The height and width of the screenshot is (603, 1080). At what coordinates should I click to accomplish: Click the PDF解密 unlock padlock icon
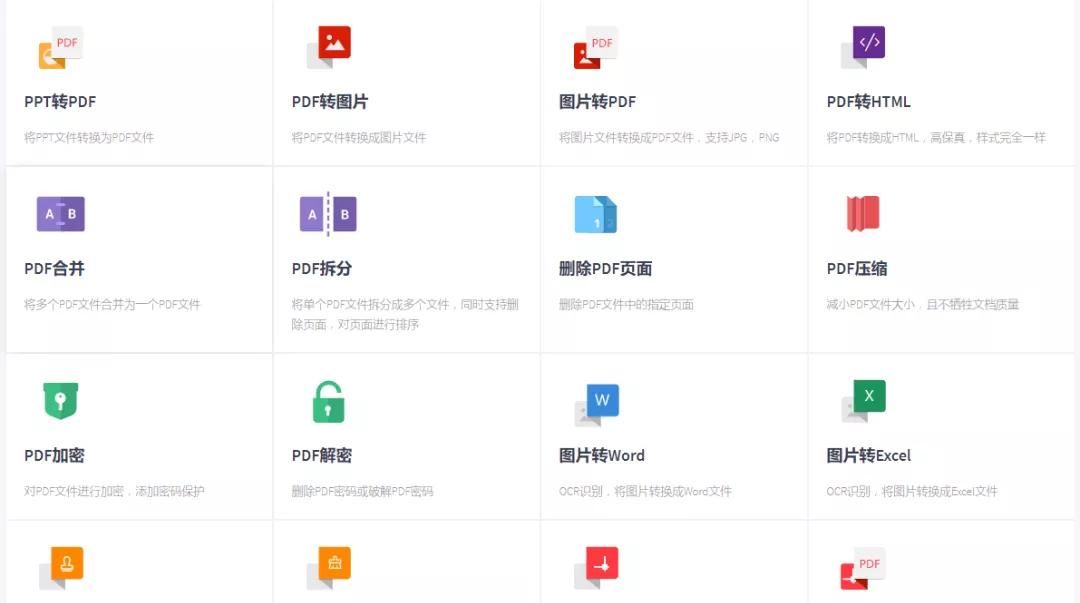pyautogui.click(x=326, y=399)
